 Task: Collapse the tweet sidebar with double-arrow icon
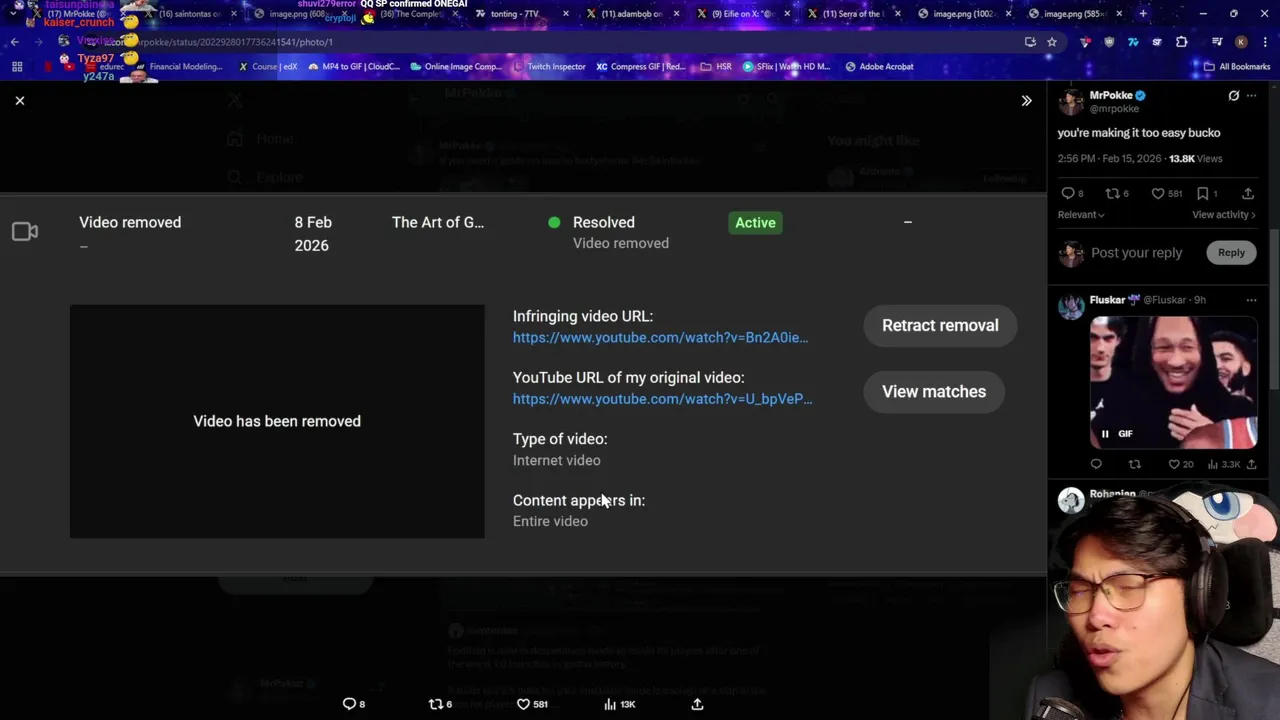(1026, 100)
